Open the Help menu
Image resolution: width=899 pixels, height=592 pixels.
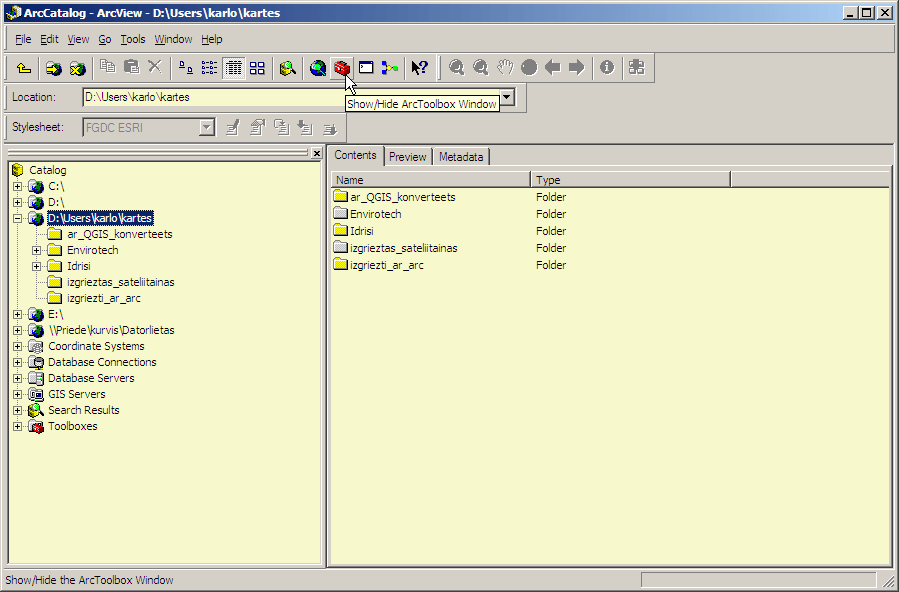pyautogui.click(x=212, y=40)
